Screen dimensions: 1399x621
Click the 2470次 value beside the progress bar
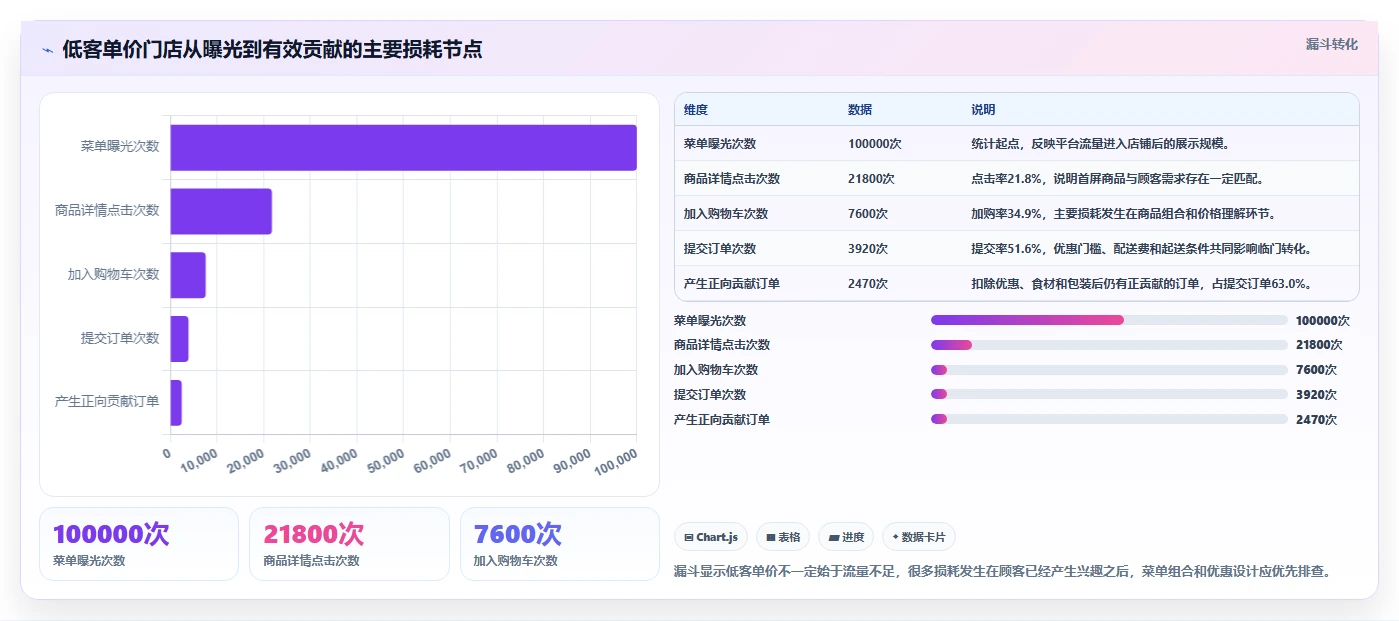(1316, 420)
